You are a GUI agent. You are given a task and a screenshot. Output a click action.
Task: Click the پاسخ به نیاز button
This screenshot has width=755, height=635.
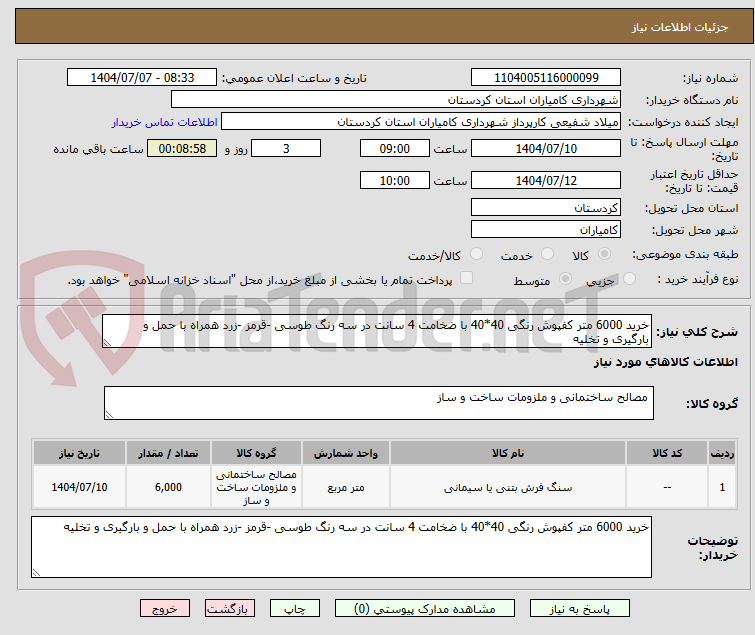point(580,609)
